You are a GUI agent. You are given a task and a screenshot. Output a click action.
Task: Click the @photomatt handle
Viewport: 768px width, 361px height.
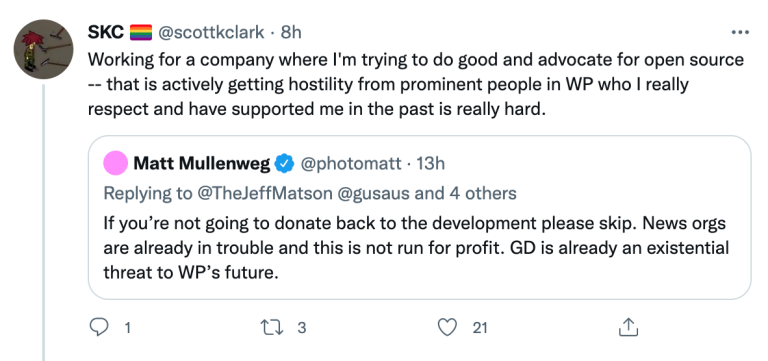pyautogui.click(x=351, y=164)
